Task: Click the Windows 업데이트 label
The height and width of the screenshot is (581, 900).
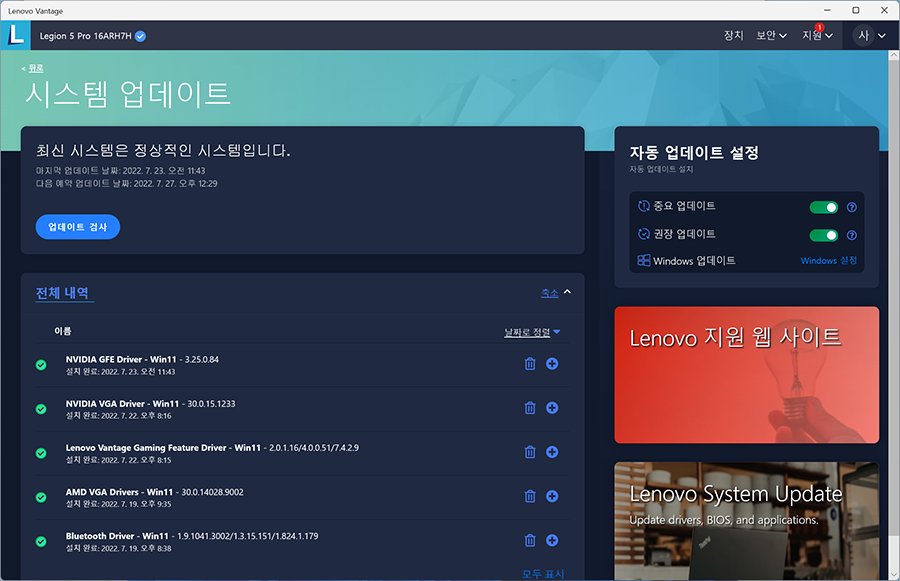Action: 694,261
